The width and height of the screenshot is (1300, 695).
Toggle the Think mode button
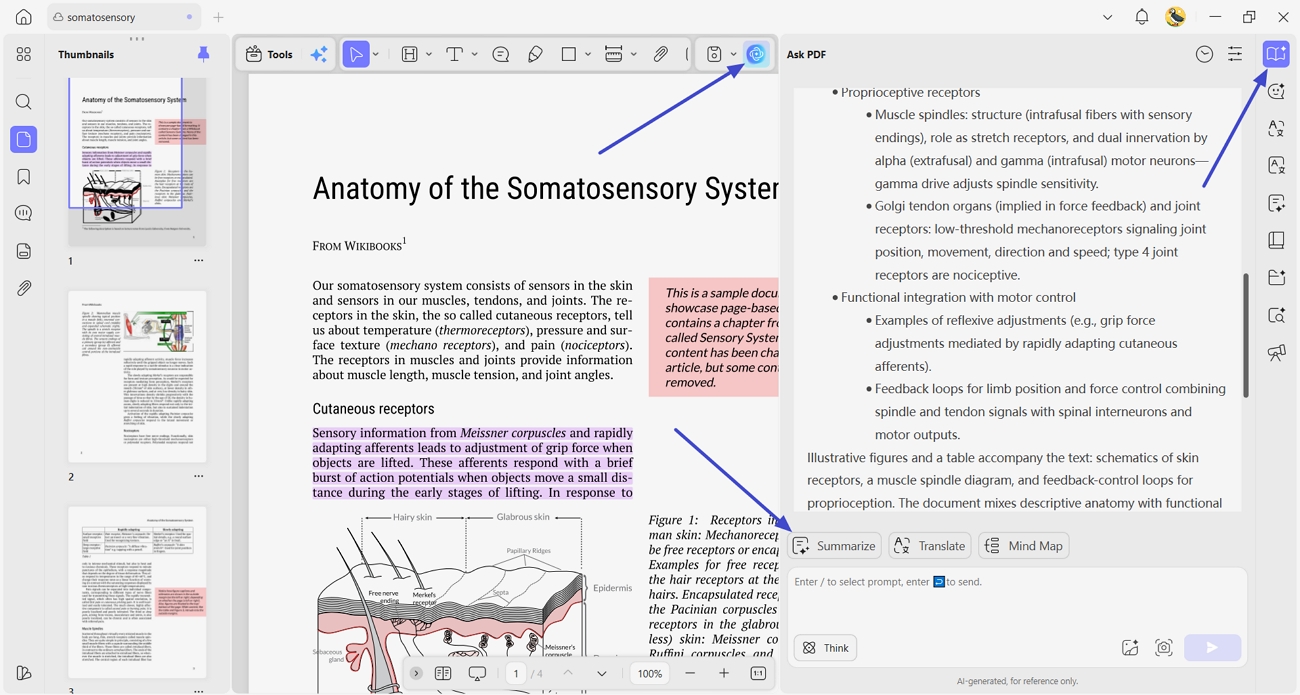point(826,648)
